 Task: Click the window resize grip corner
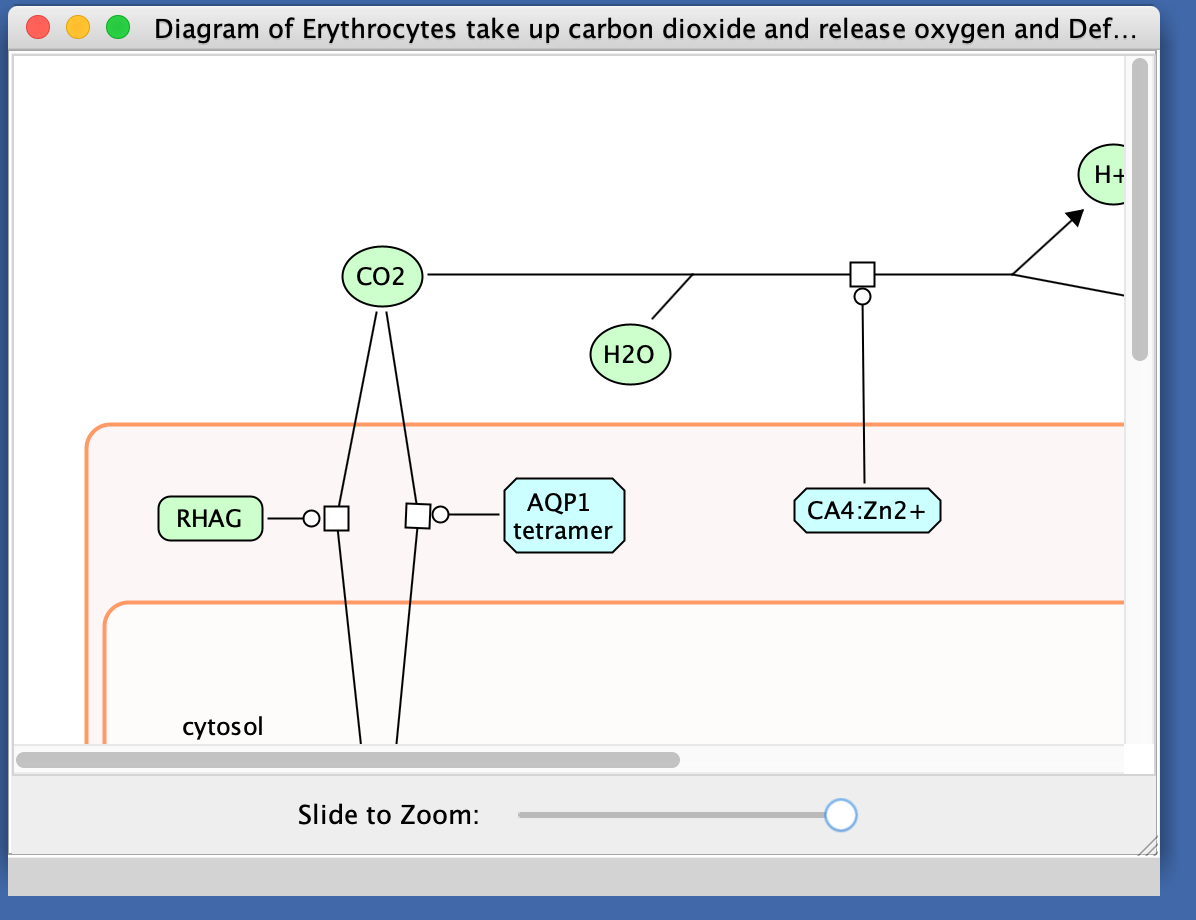point(1148,846)
